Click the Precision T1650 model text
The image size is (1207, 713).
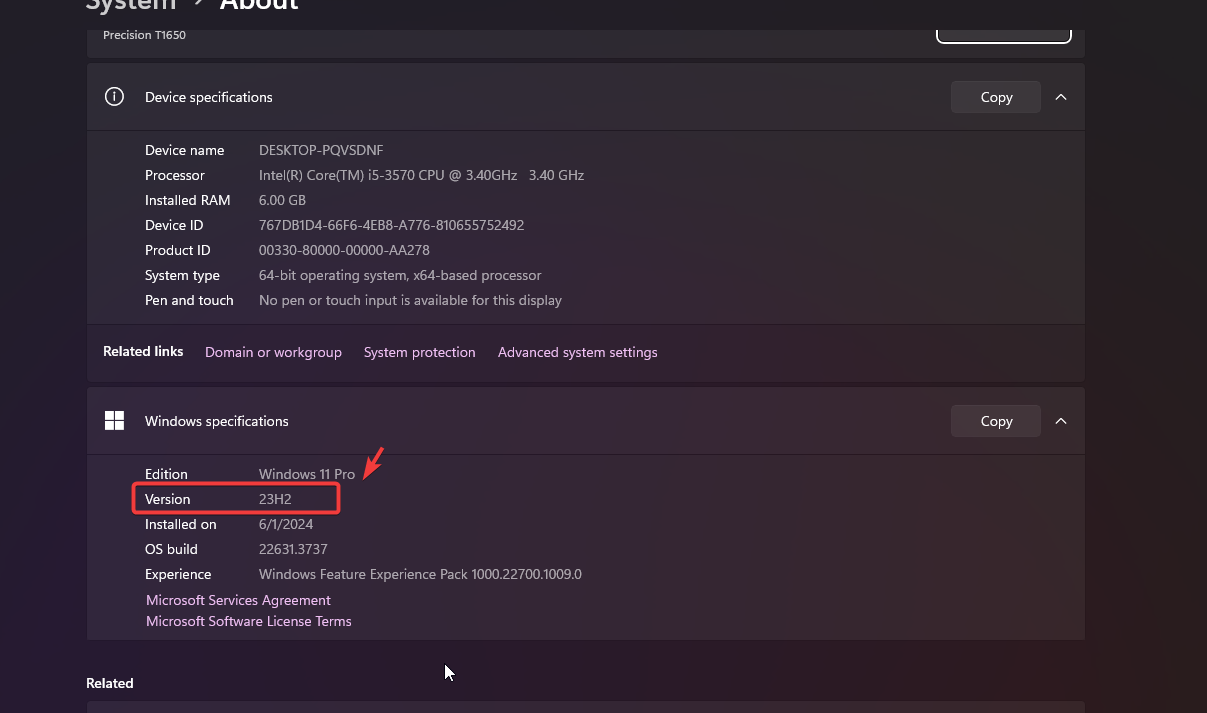[144, 35]
